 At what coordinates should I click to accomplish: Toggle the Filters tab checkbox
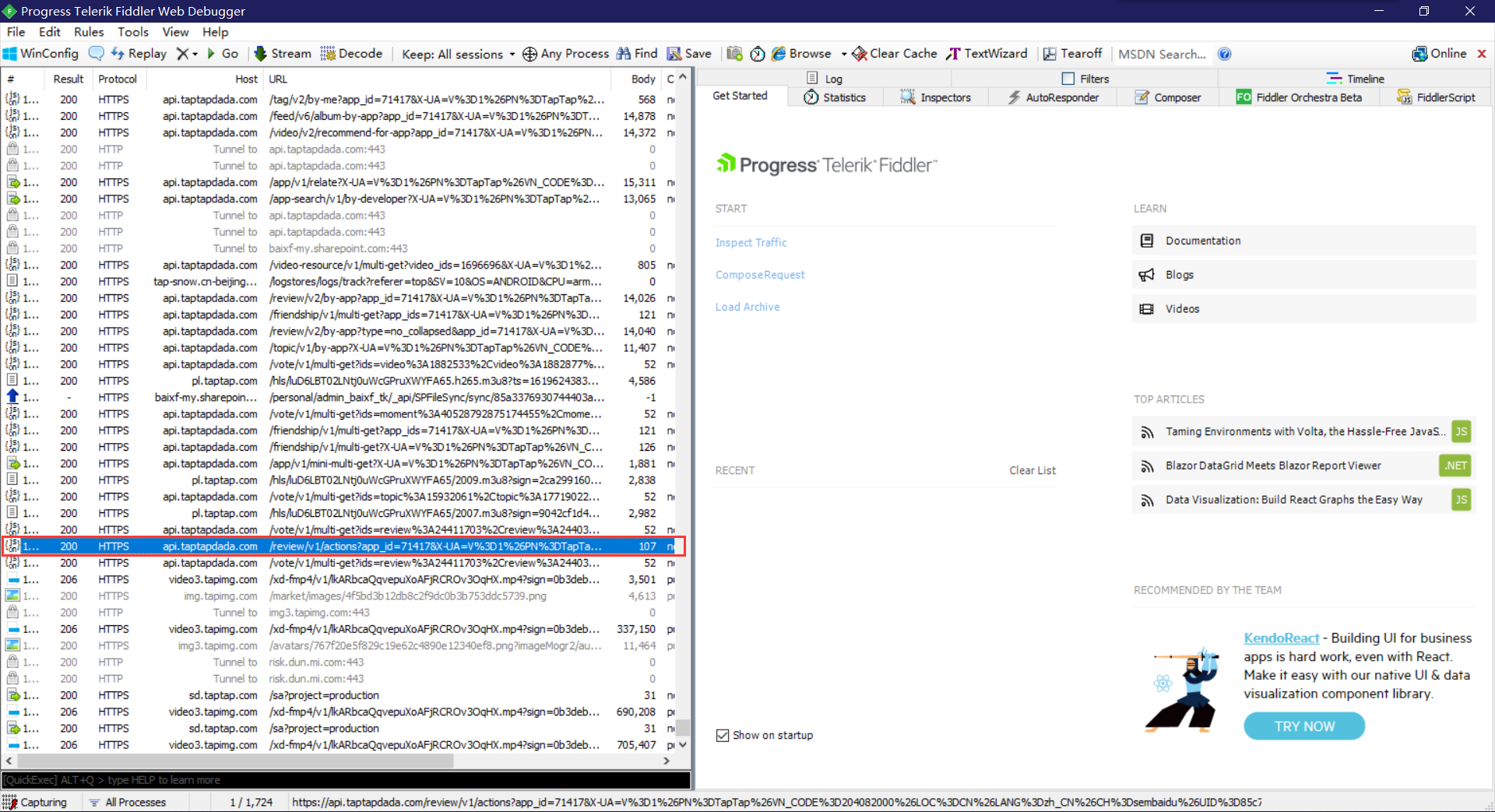click(1068, 79)
